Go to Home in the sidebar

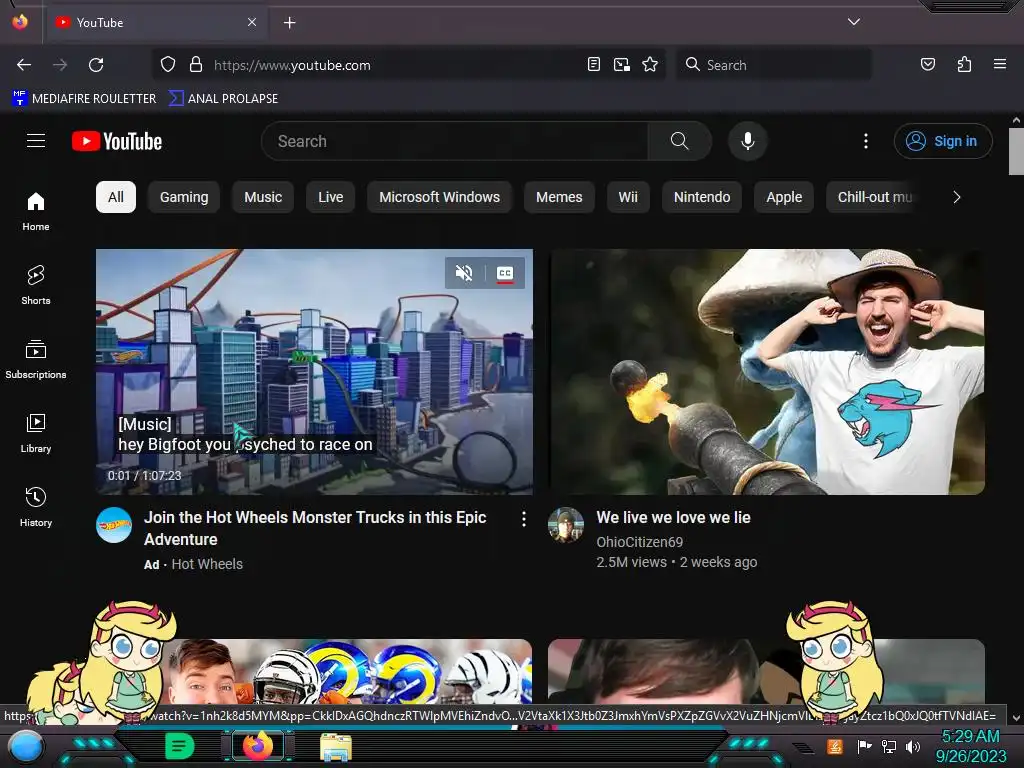pyautogui.click(x=36, y=211)
